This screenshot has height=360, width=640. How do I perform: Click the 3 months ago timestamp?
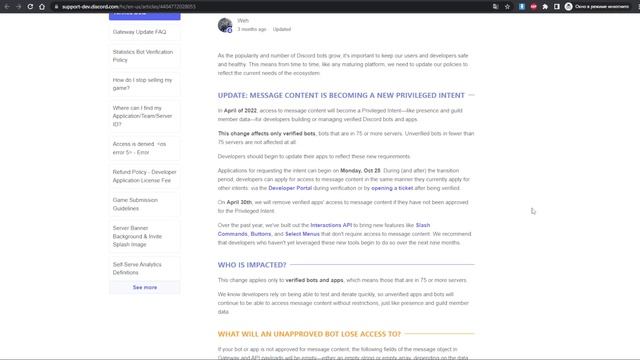(251, 29)
